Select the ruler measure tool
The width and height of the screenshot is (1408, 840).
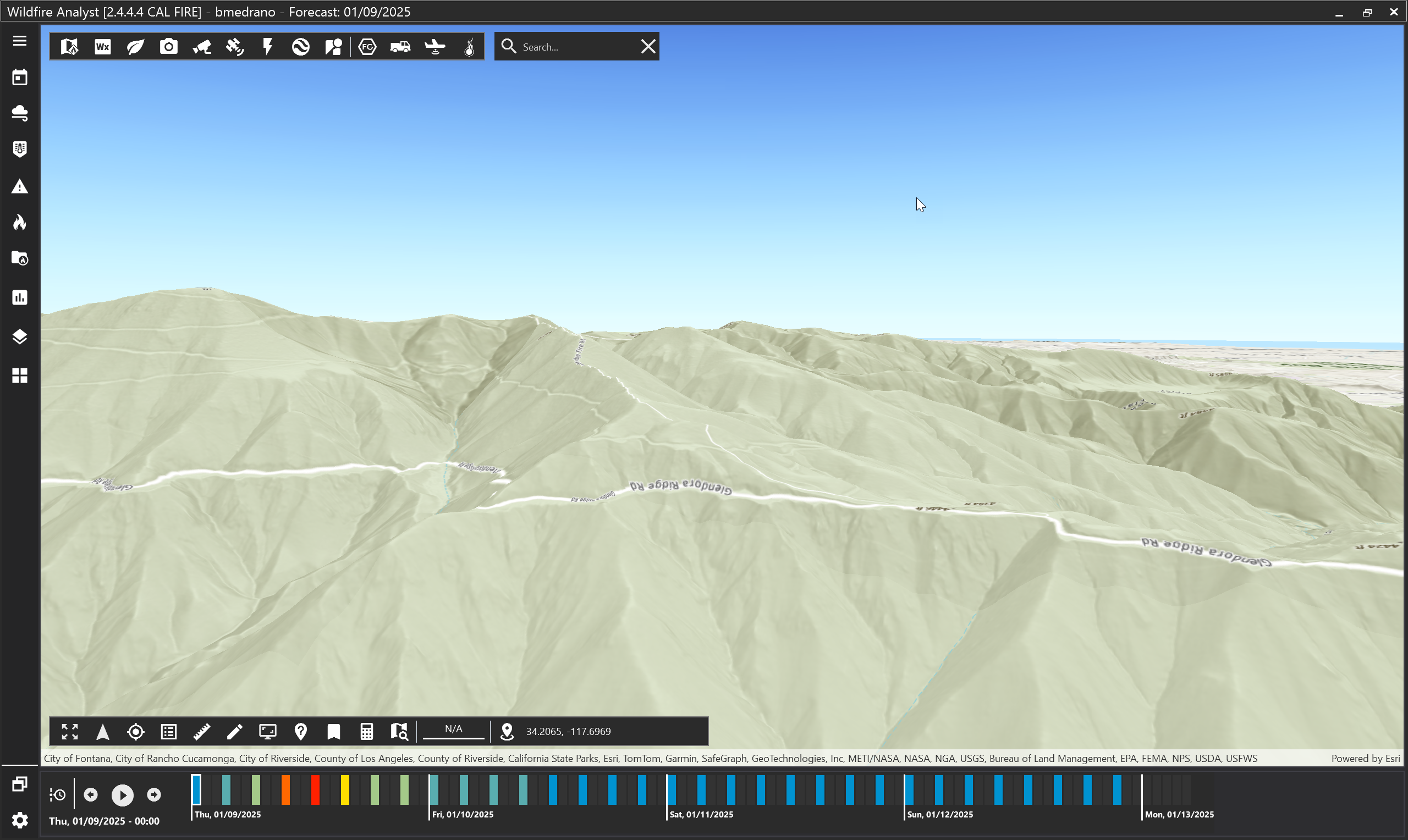pyautogui.click(x=201, y=731)
